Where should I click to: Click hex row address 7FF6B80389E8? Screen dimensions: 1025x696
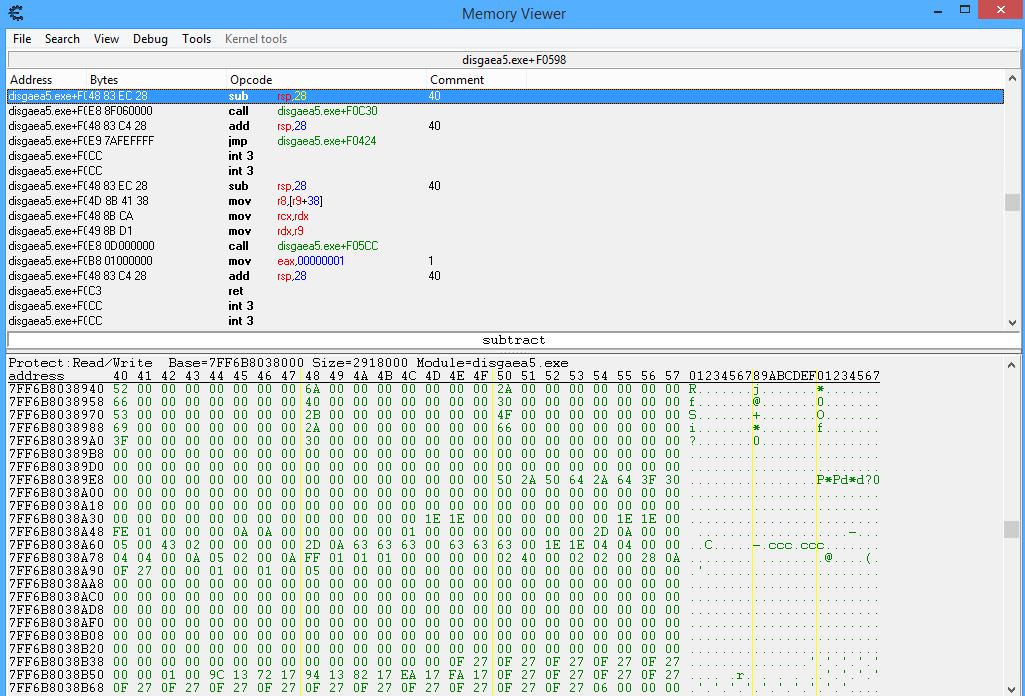(x=56, y=480)
